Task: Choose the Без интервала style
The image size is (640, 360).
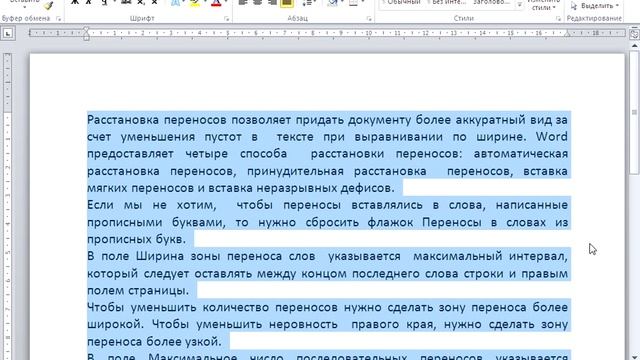Action: 446,3
